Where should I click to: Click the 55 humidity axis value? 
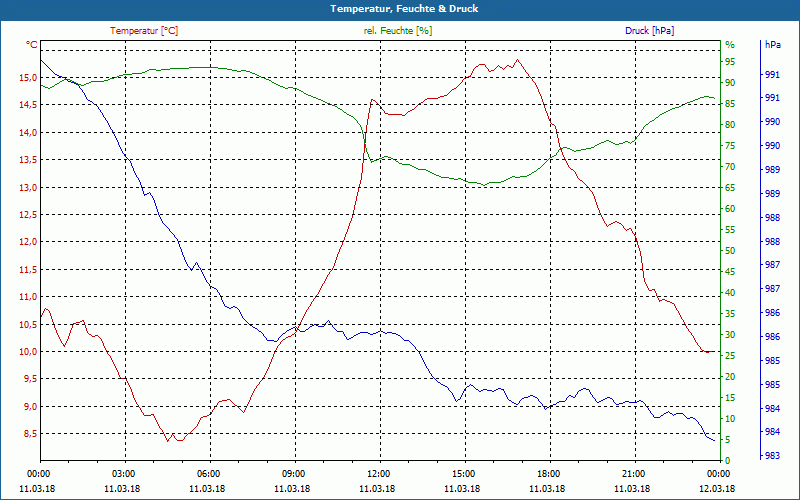click(730, 230)
